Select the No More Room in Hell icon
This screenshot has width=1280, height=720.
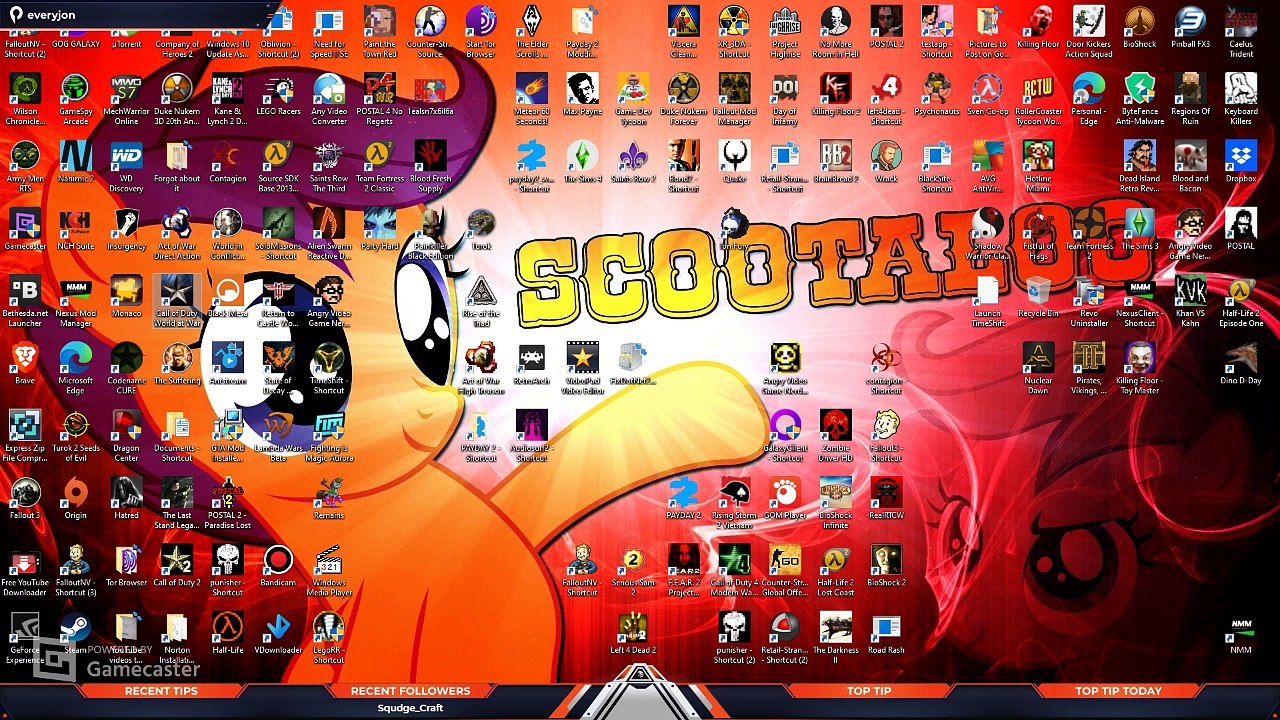(x=835, y=31)
